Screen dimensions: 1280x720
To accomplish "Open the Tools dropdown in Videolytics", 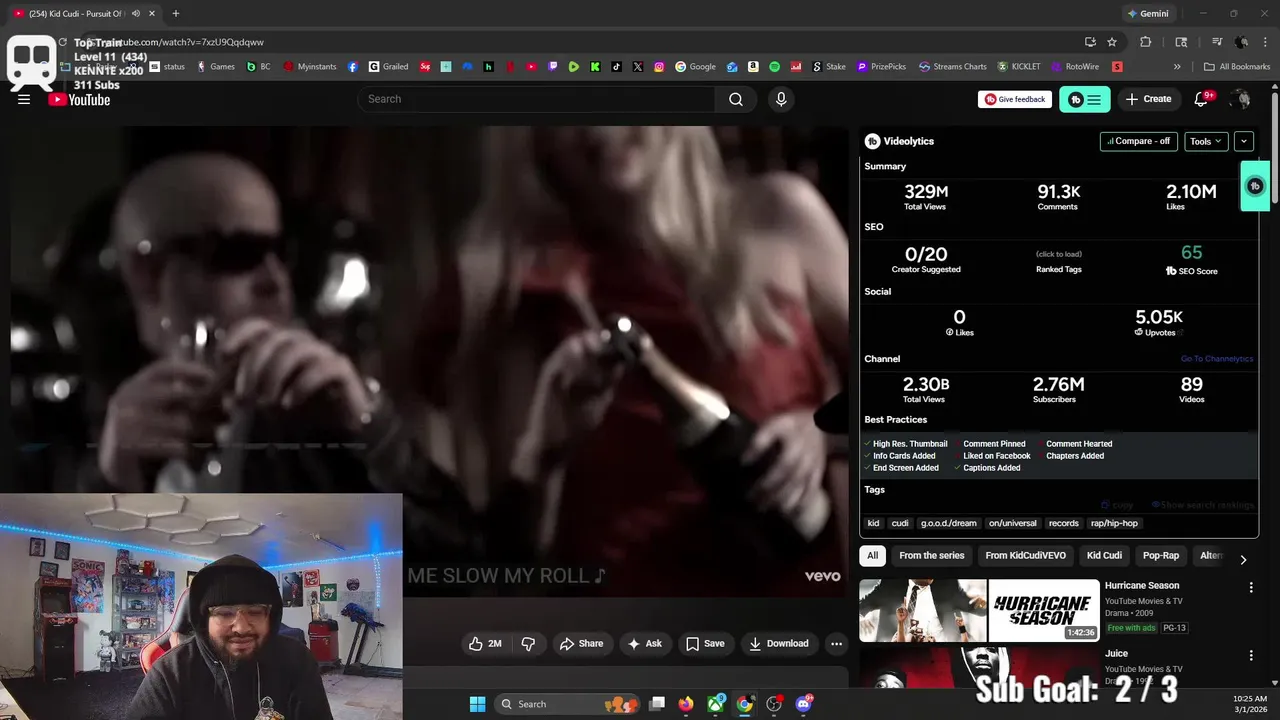I will [1206, 141].
